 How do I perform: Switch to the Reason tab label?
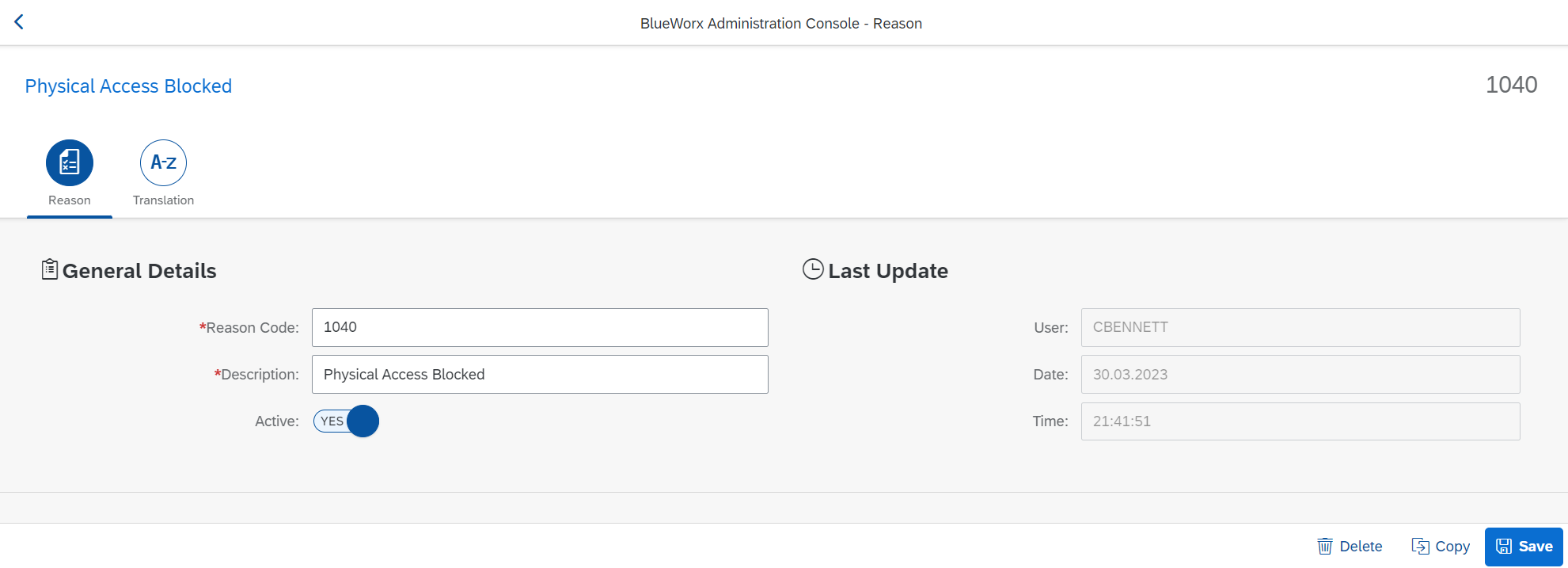click(x=70, y=200)
